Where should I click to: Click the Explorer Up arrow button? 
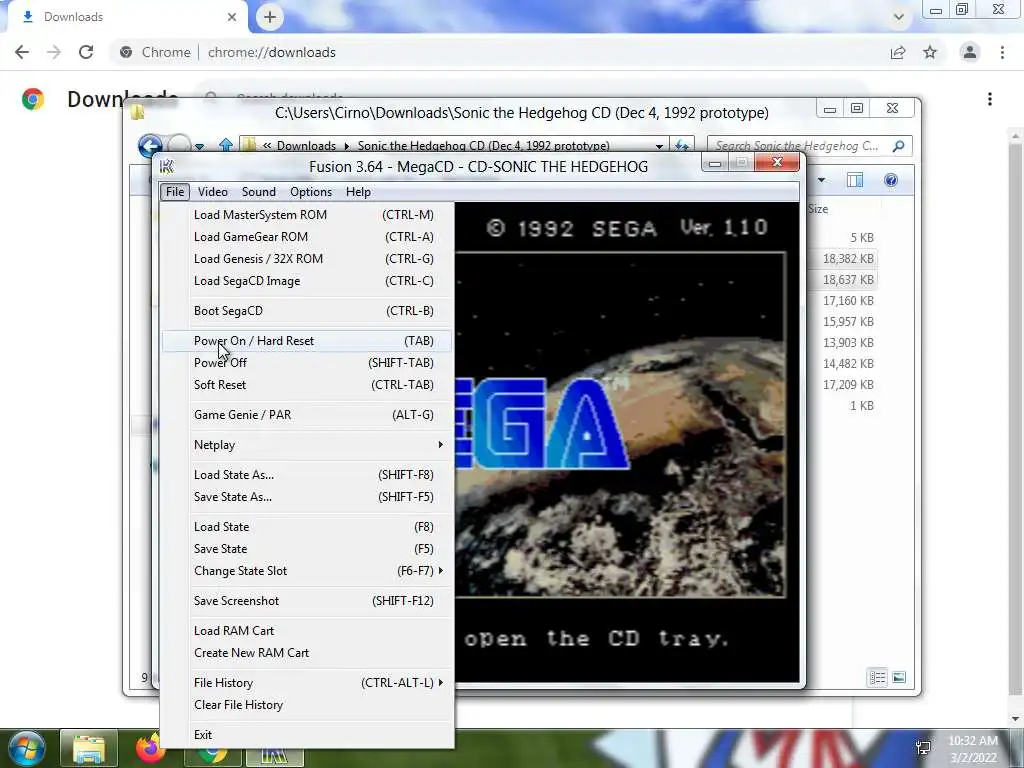click(x=226, y=145)
